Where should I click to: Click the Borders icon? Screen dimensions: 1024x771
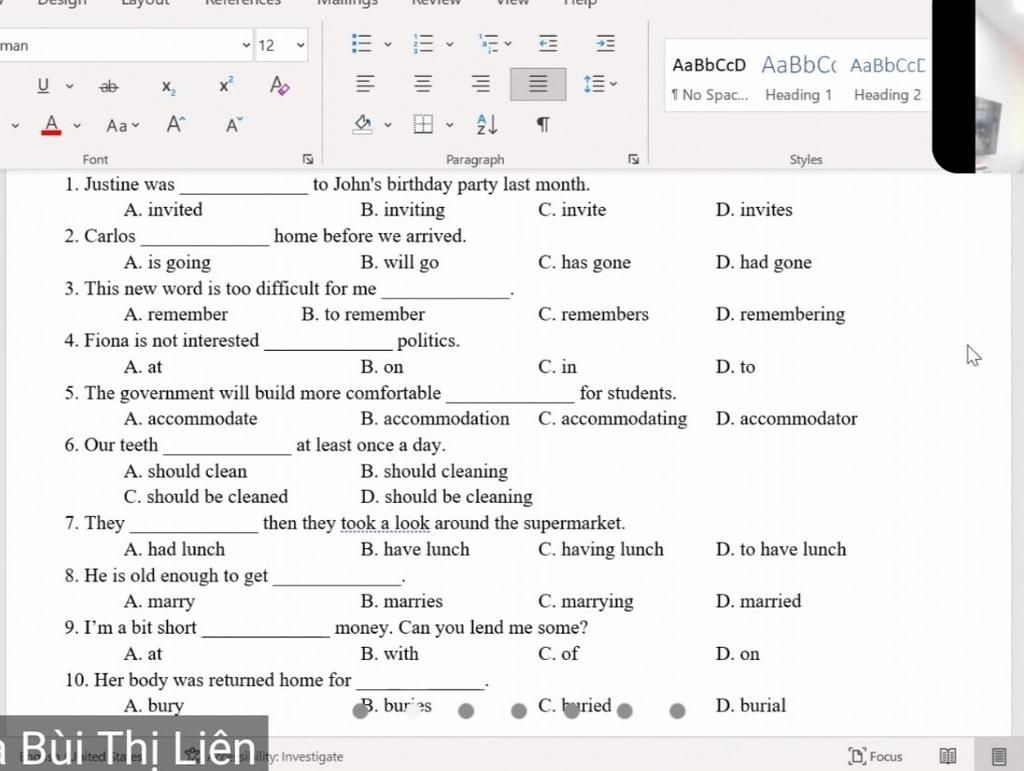[x=423, y=123]
